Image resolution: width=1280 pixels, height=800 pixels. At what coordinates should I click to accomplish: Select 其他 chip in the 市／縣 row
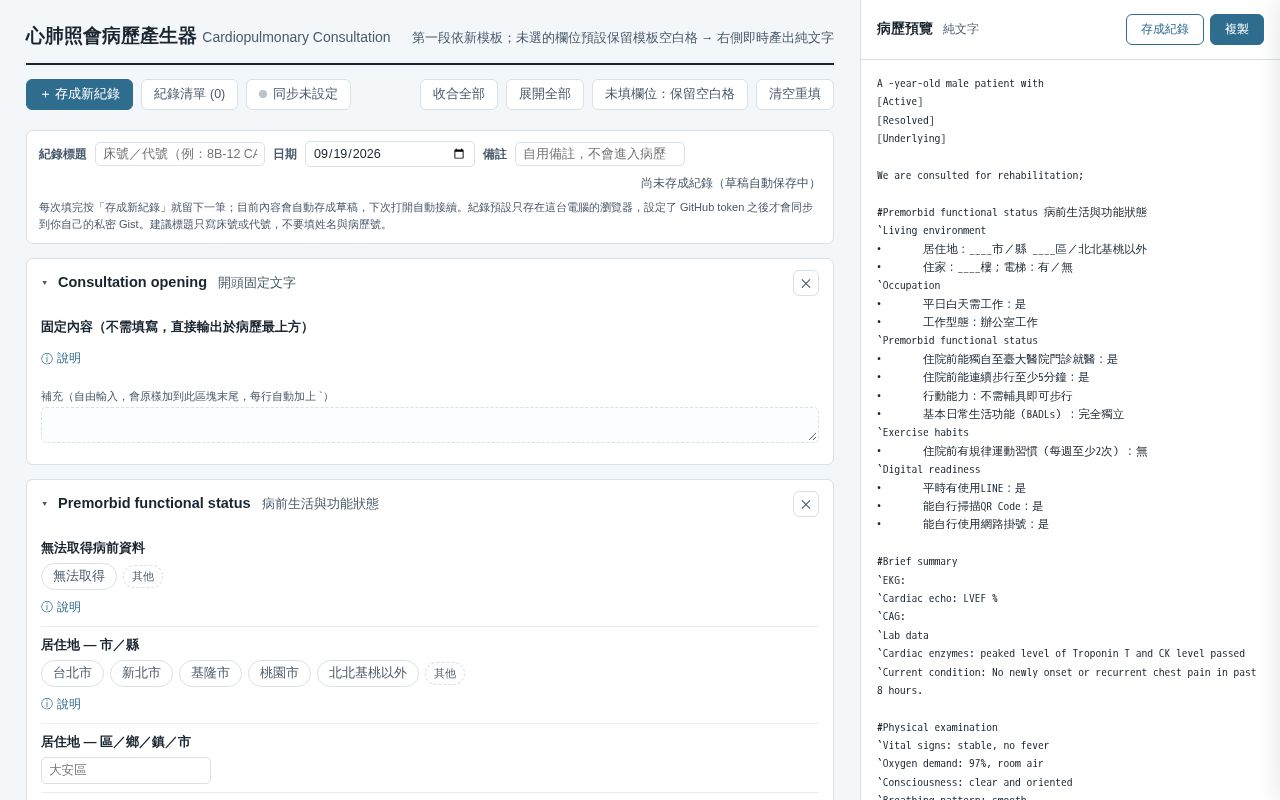(x=445, y=673)
